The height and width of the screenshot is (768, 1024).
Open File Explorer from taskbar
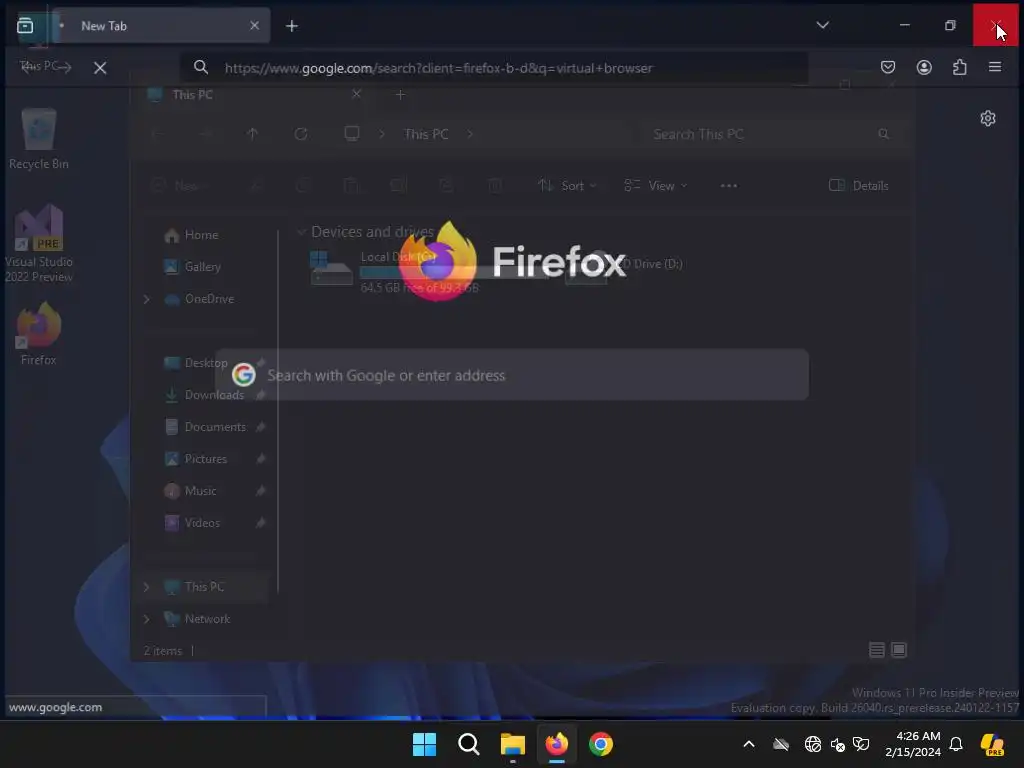513,744
